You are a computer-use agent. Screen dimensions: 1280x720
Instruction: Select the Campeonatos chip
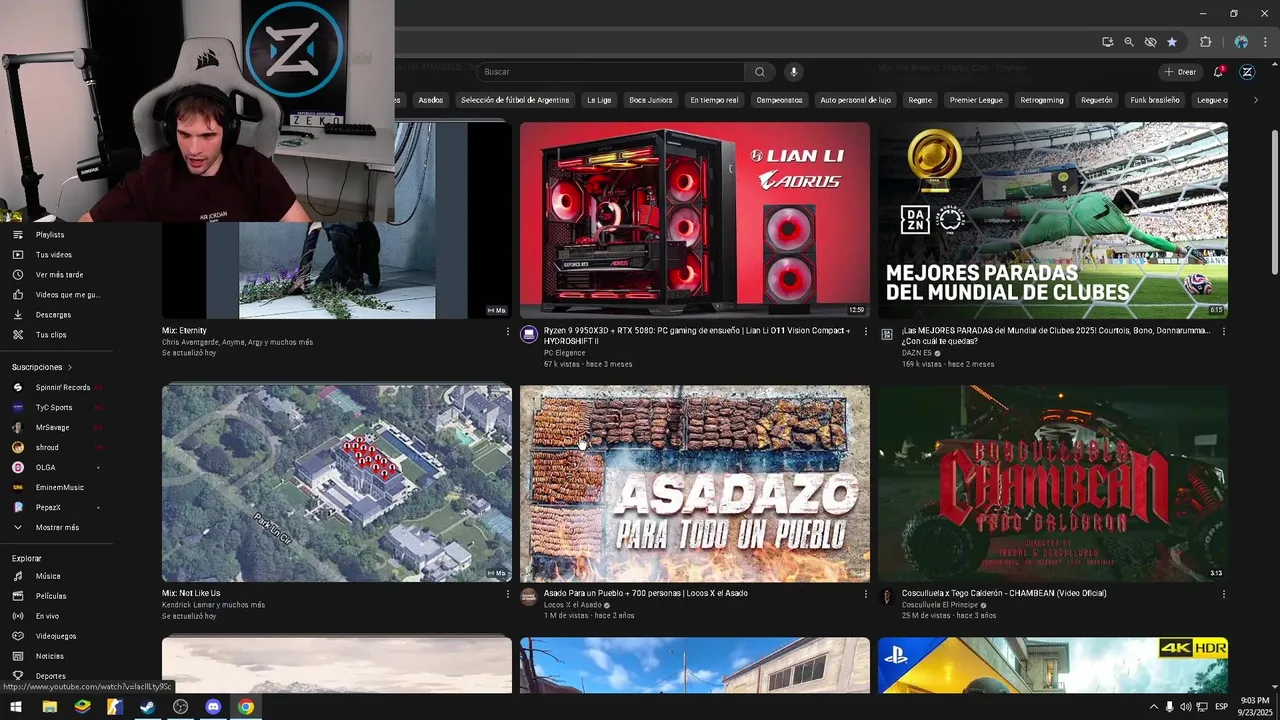tap(779, 100)
